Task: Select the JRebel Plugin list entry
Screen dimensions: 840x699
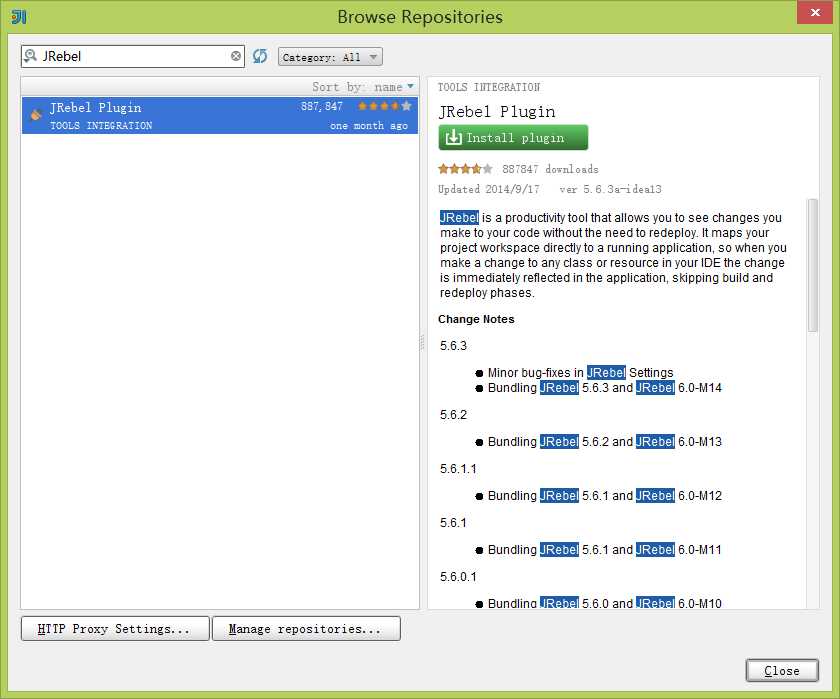Action: (x=220, y=115)
